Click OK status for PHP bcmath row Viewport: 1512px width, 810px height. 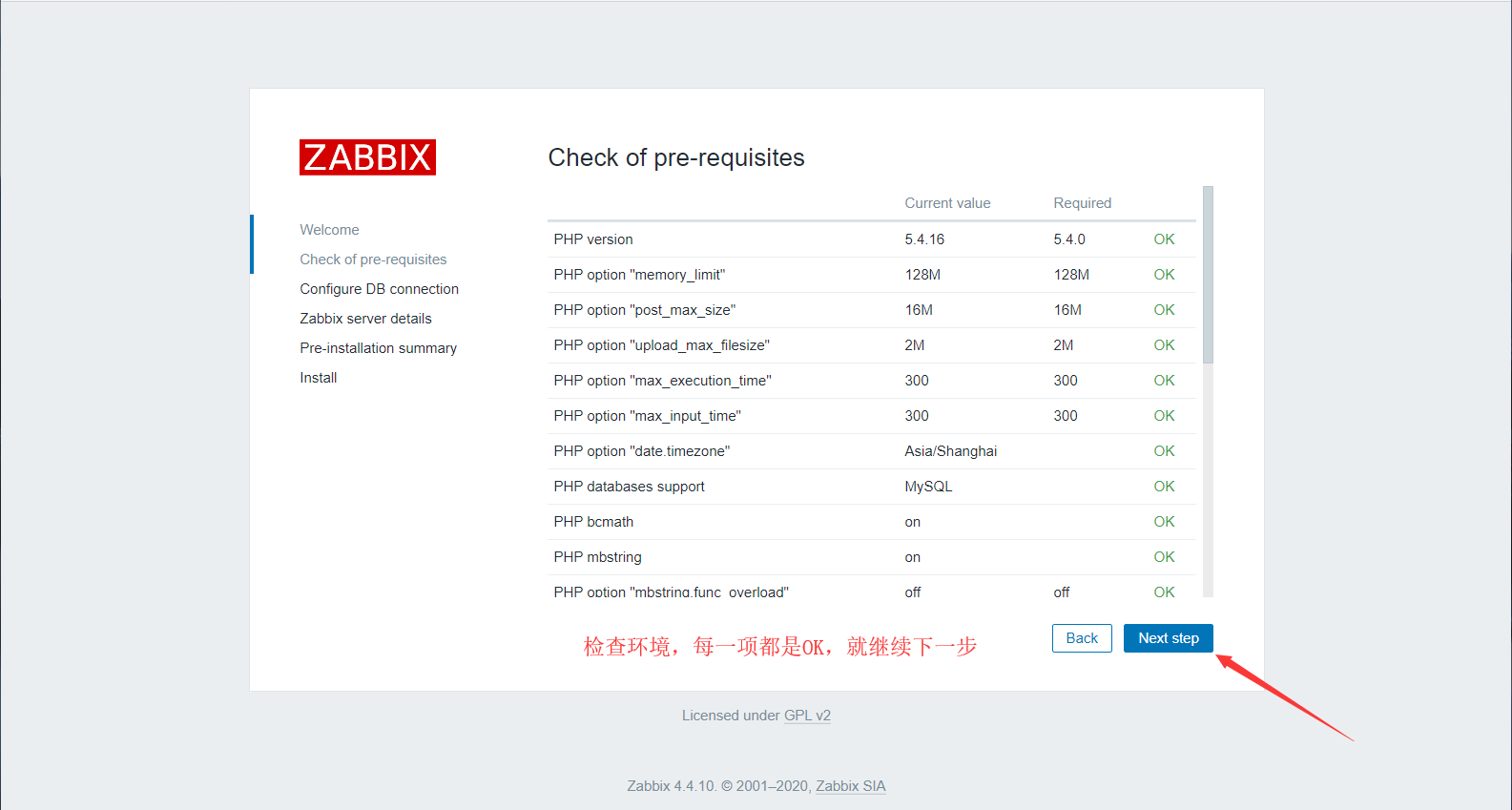[x=1164, y=522]
